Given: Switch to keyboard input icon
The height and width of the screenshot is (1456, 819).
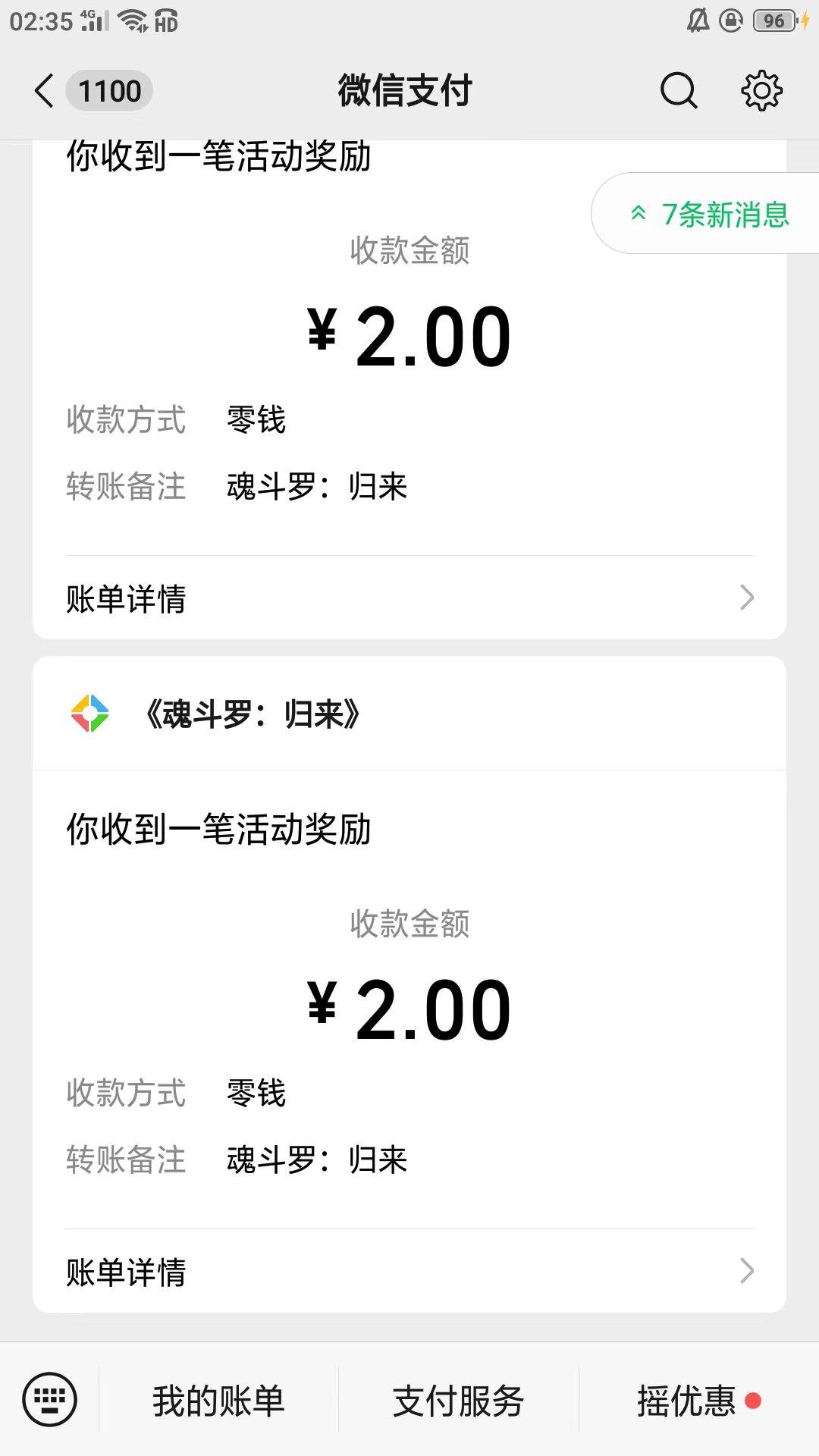Looking at the screenshot, I should (50, 1399).
